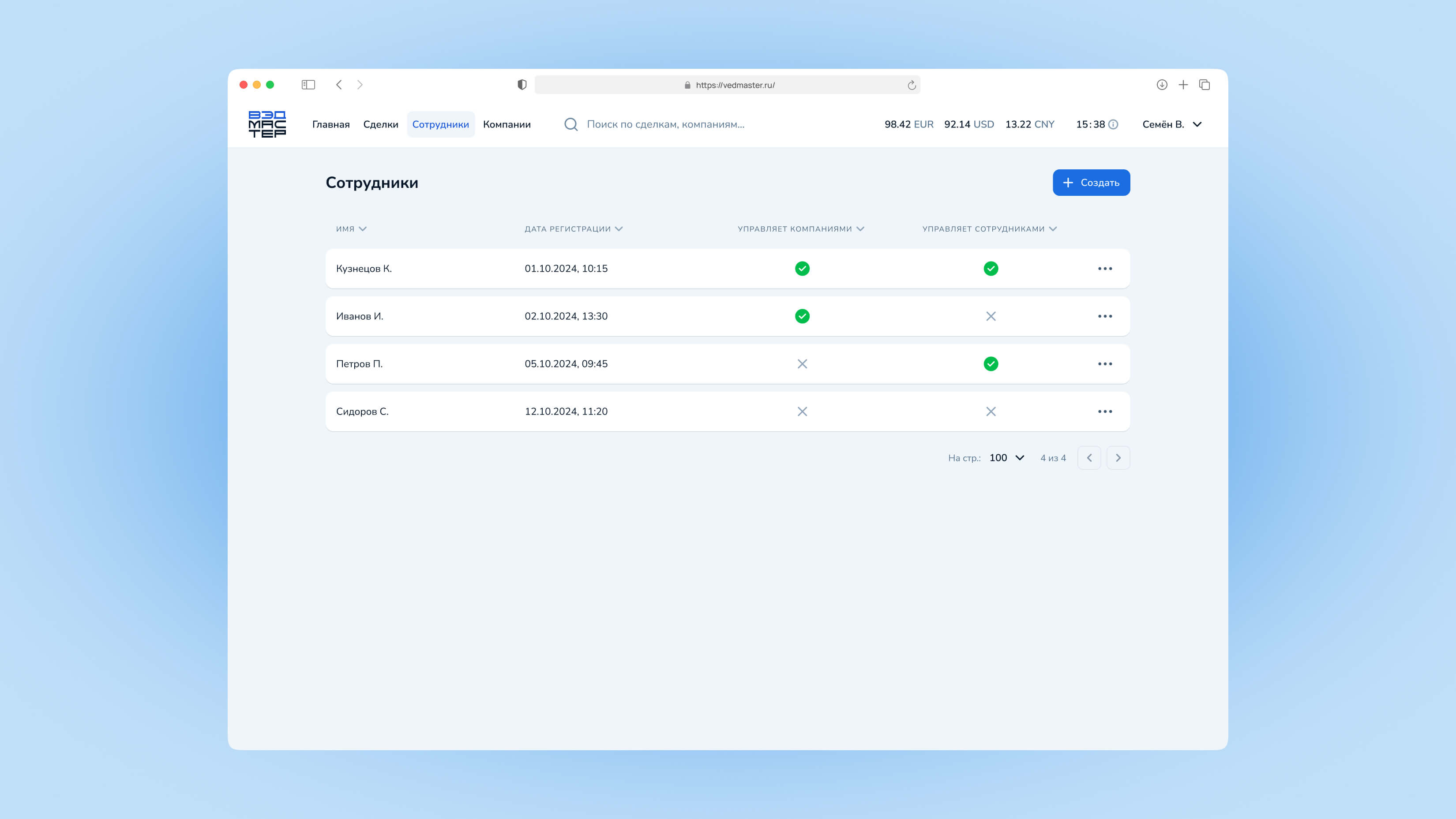Toggle Сидоров С. manages employees cross
The height and width of the screenshot is (819, 1456).
point(990,412)
